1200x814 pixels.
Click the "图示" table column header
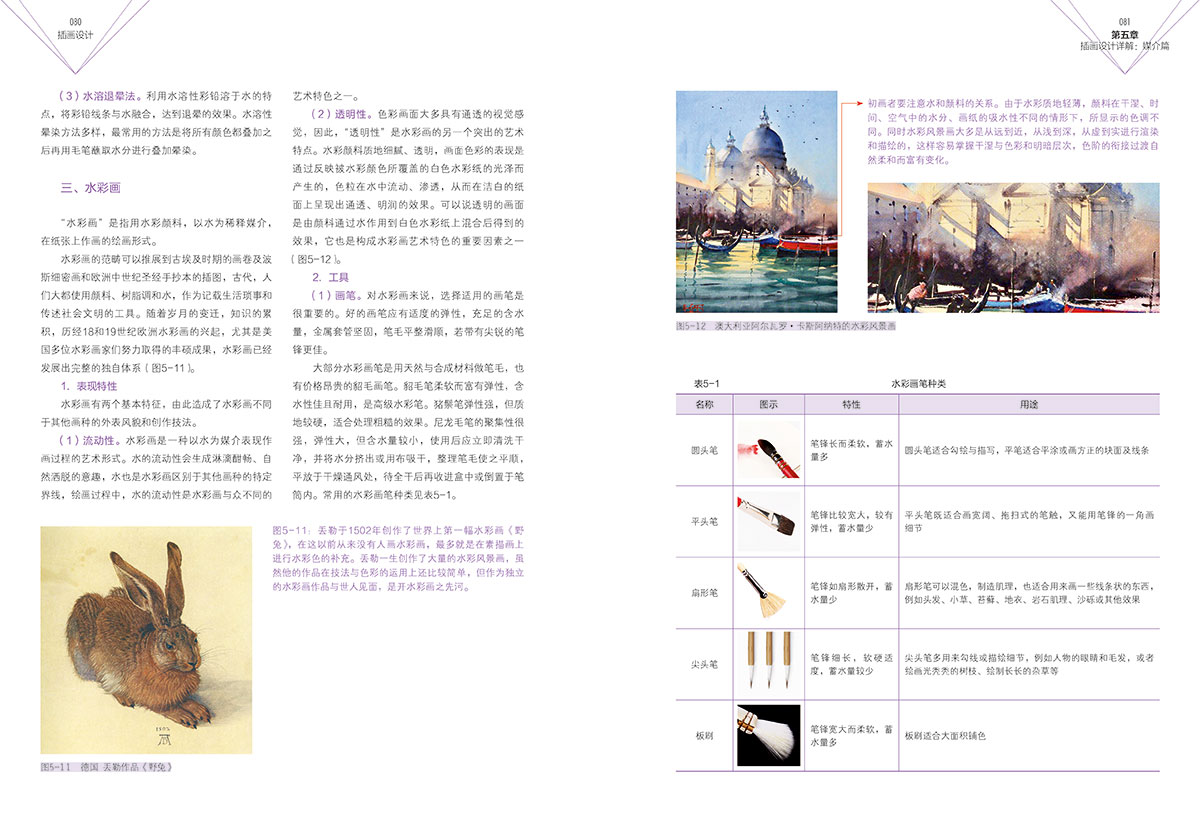[x=768, y=405]
